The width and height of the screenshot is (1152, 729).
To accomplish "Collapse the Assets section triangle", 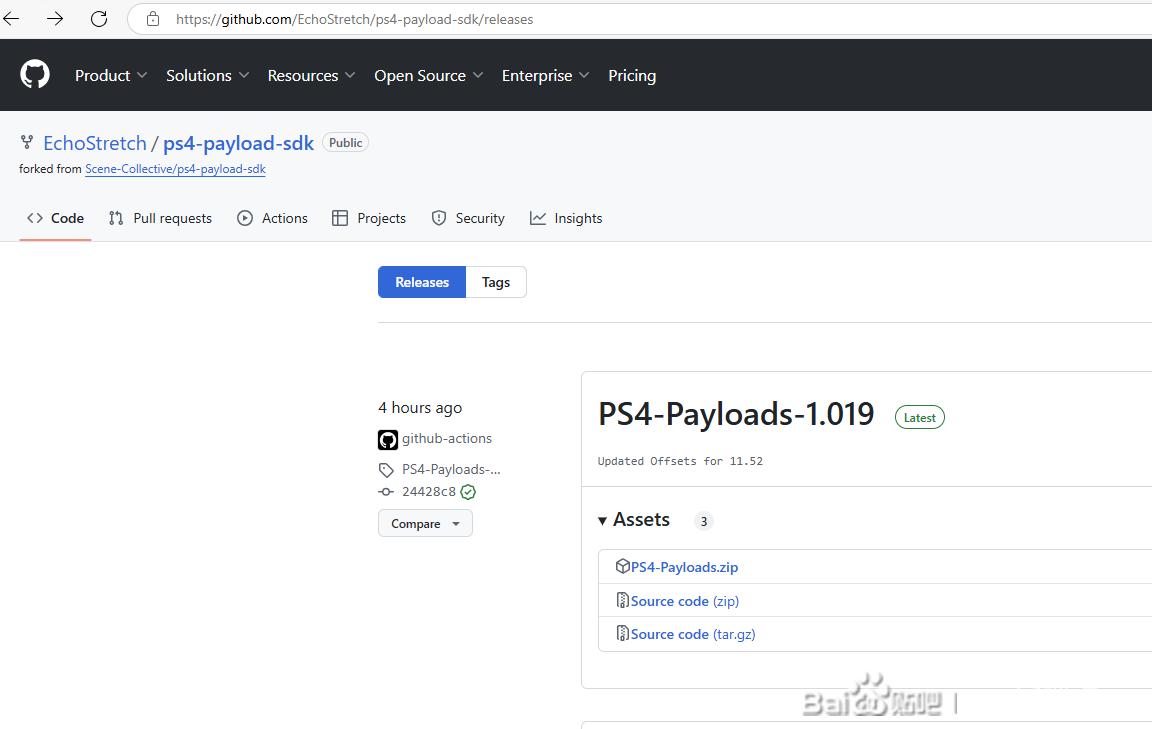I will click(602, 521).
